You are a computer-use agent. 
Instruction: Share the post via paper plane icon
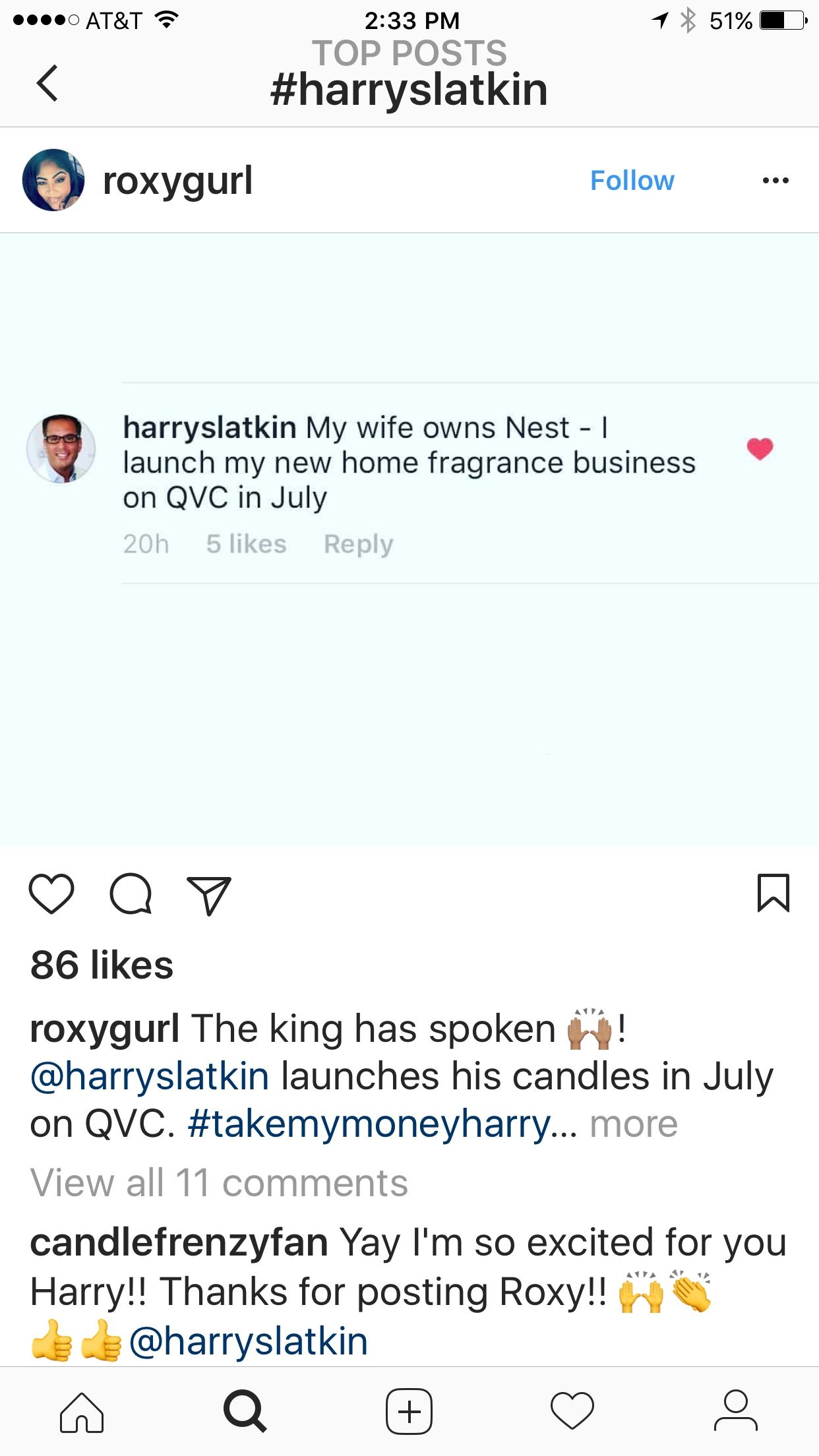pos(209,894)
